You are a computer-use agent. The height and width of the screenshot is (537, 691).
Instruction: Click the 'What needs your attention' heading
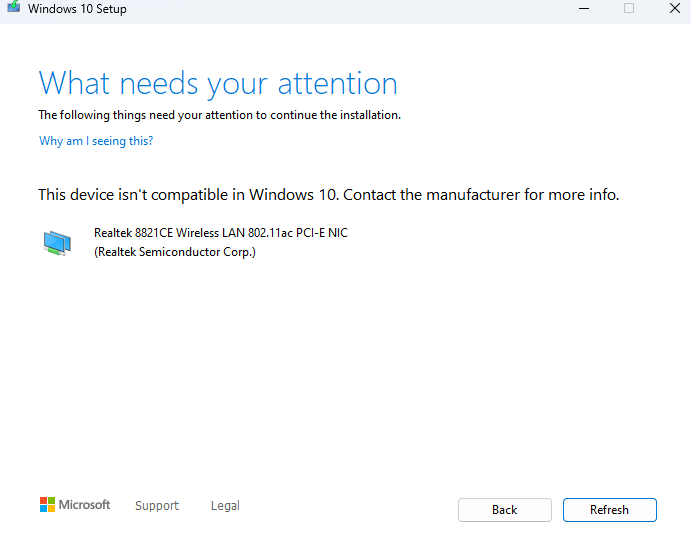click(218, 84)
